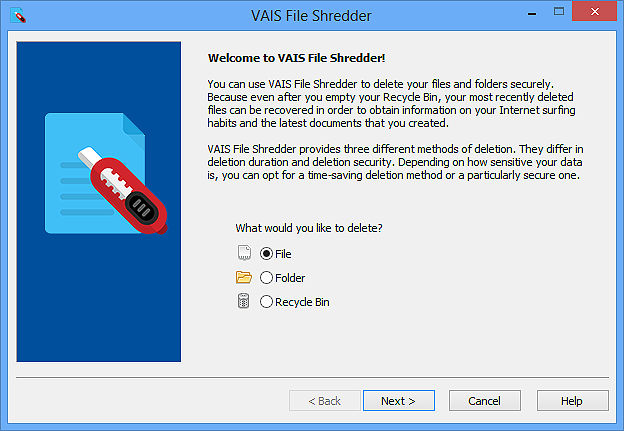Minimize the VAIS File Shredder window
Screen dimensions: 624x431
532,14
